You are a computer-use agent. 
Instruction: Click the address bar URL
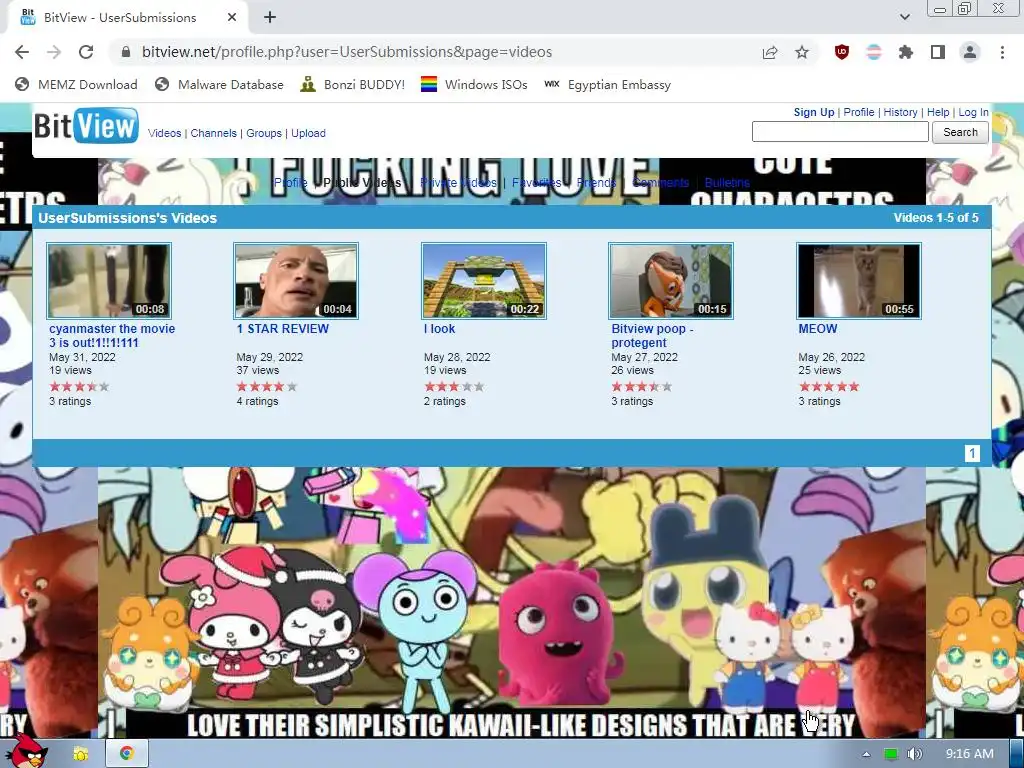(347, 52)
